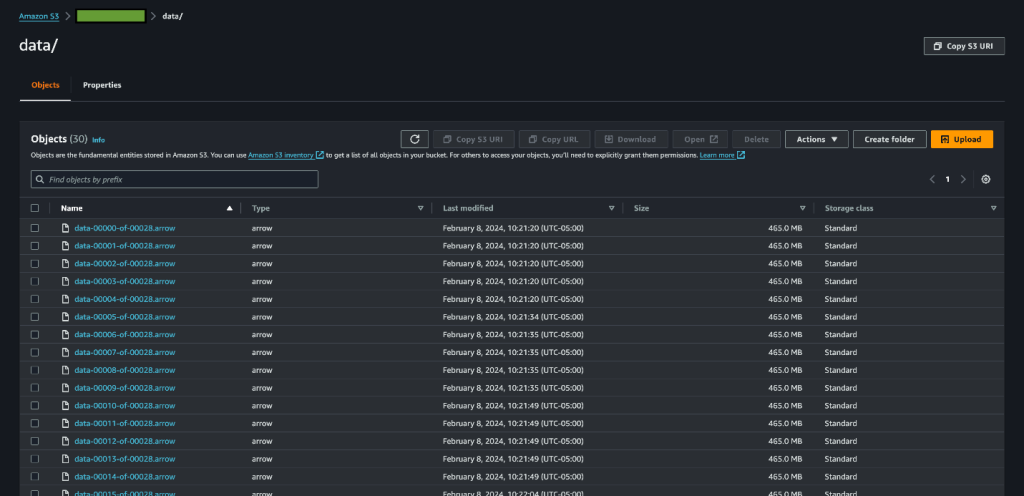Open the Type column filter dropdown
Image resolution: width=1024 pixels, height=496 pixels.
click(420, 208)
